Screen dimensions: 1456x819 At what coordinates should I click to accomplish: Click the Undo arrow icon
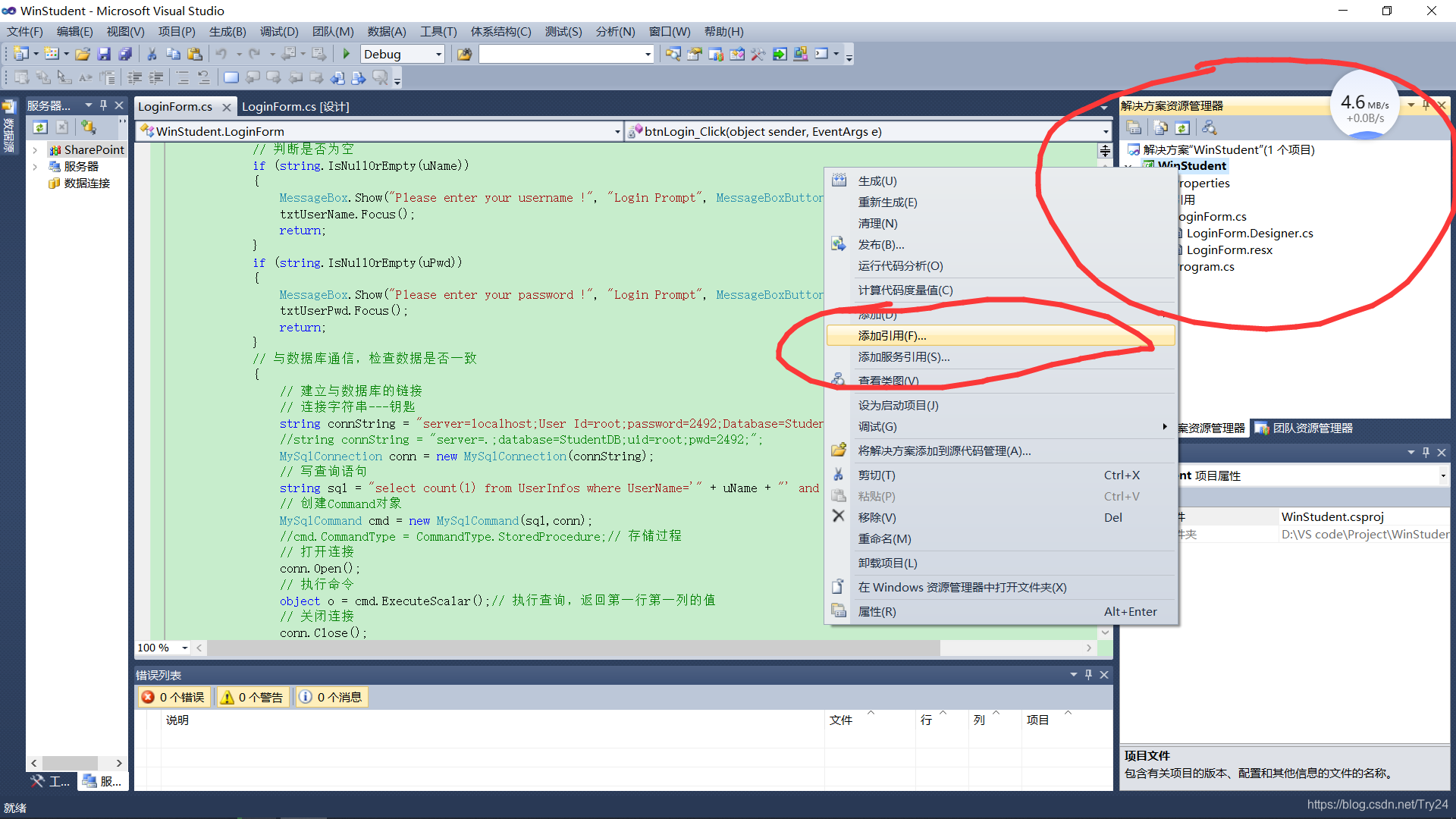tap(221, 54)
